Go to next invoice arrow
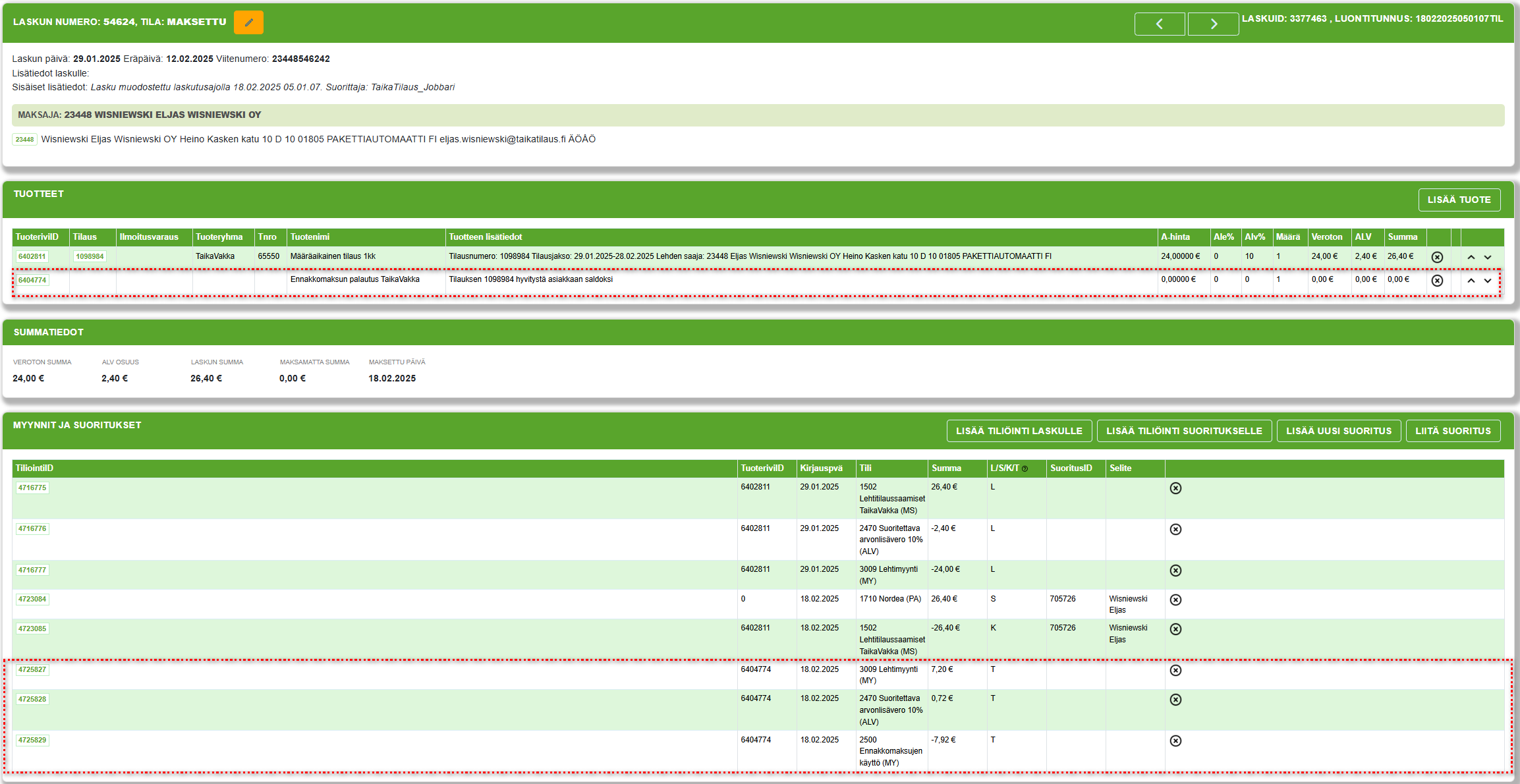 point(1213,24)
